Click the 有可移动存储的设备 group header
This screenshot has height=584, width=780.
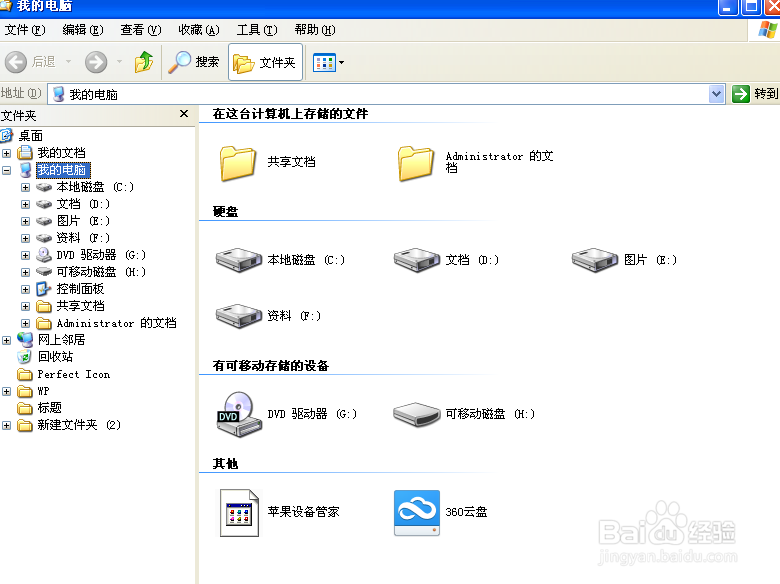(271, 366)
